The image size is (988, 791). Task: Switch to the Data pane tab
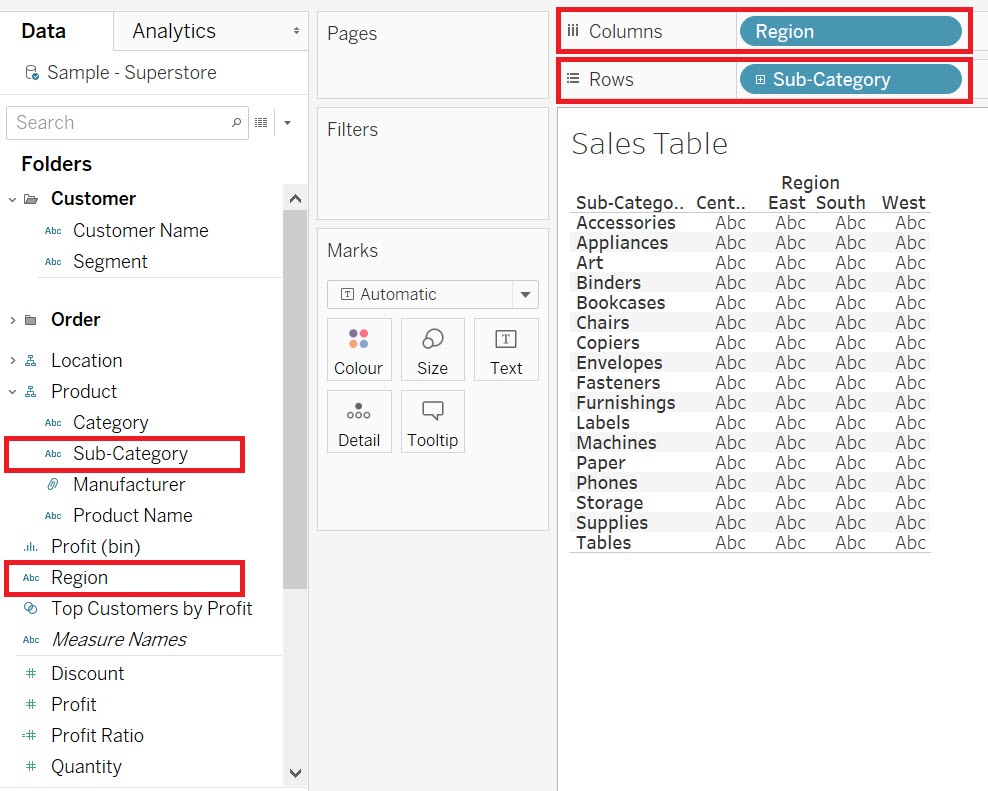[x=43, y=31]
